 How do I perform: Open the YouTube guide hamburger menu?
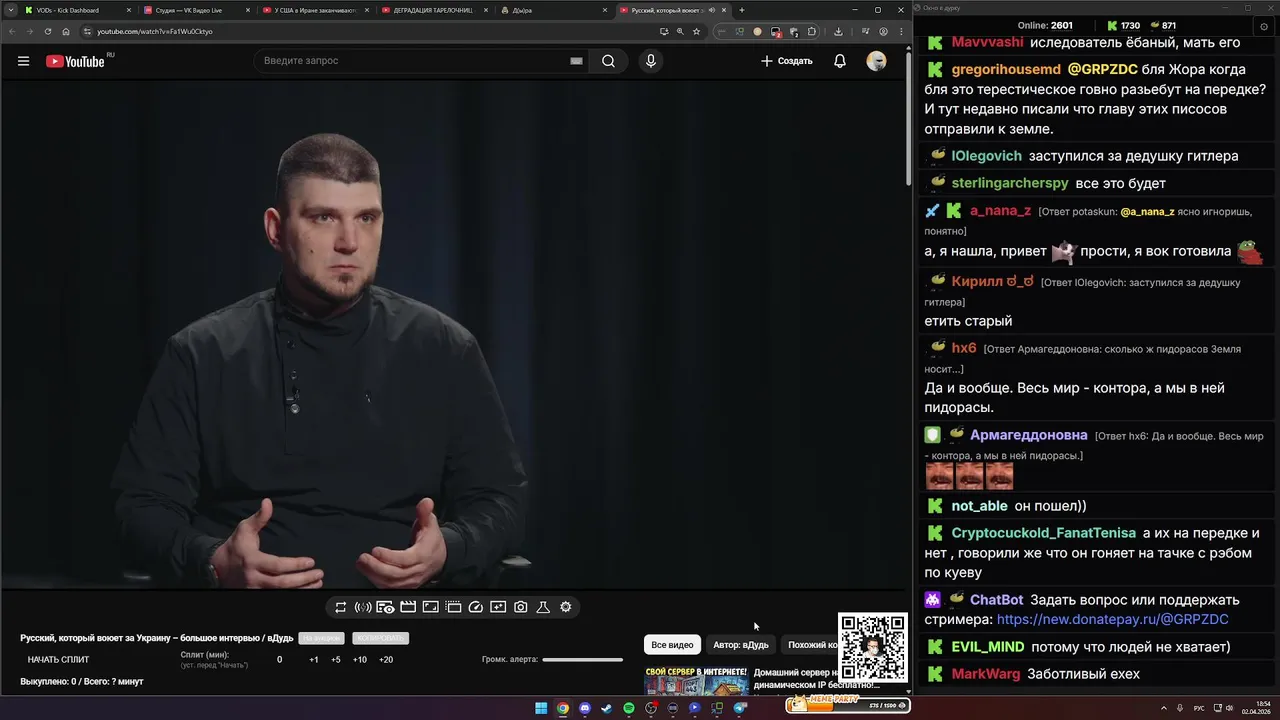(x=23, y=61)
